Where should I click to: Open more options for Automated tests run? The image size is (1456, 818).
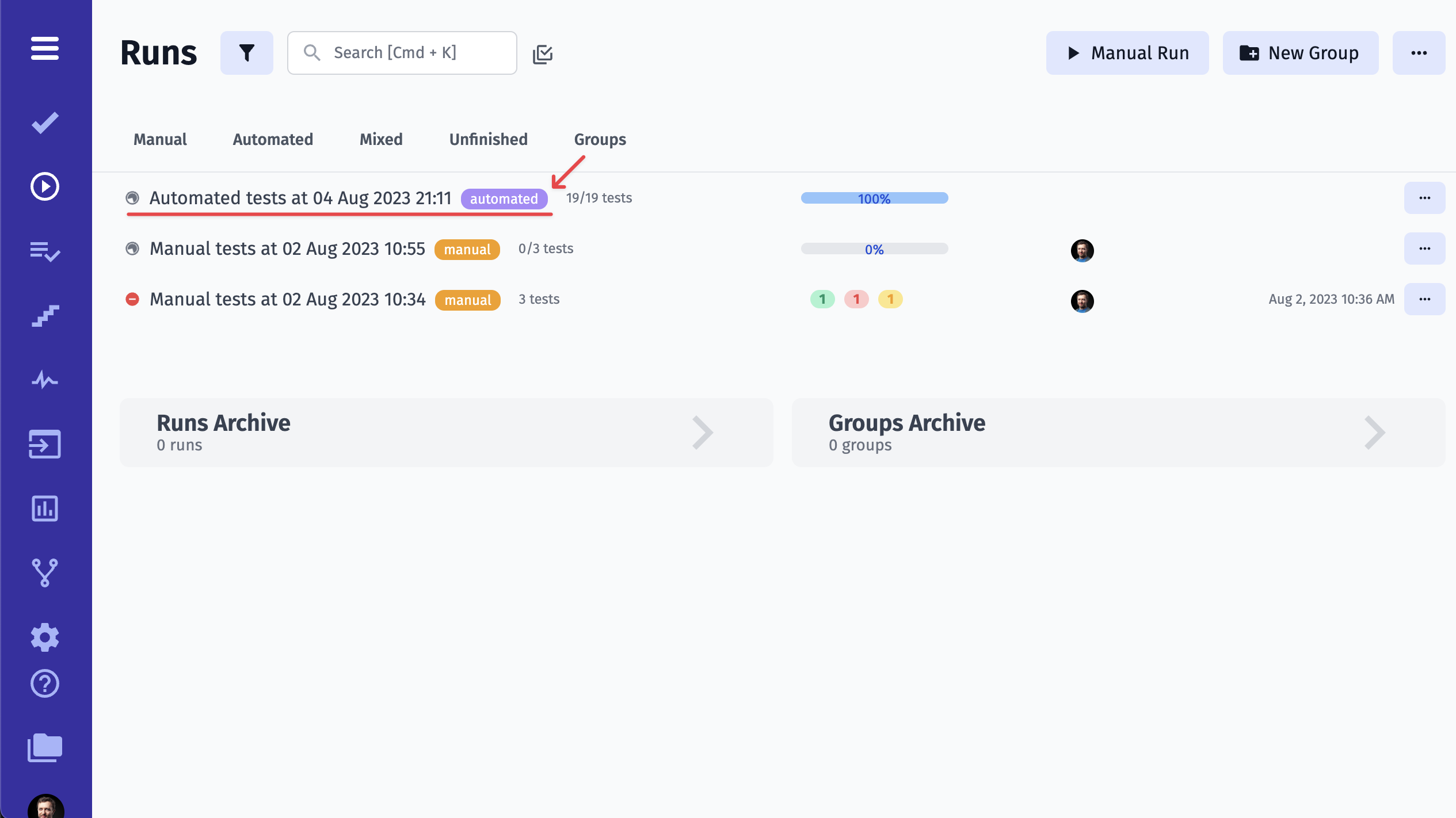[x=1424, y=198]
